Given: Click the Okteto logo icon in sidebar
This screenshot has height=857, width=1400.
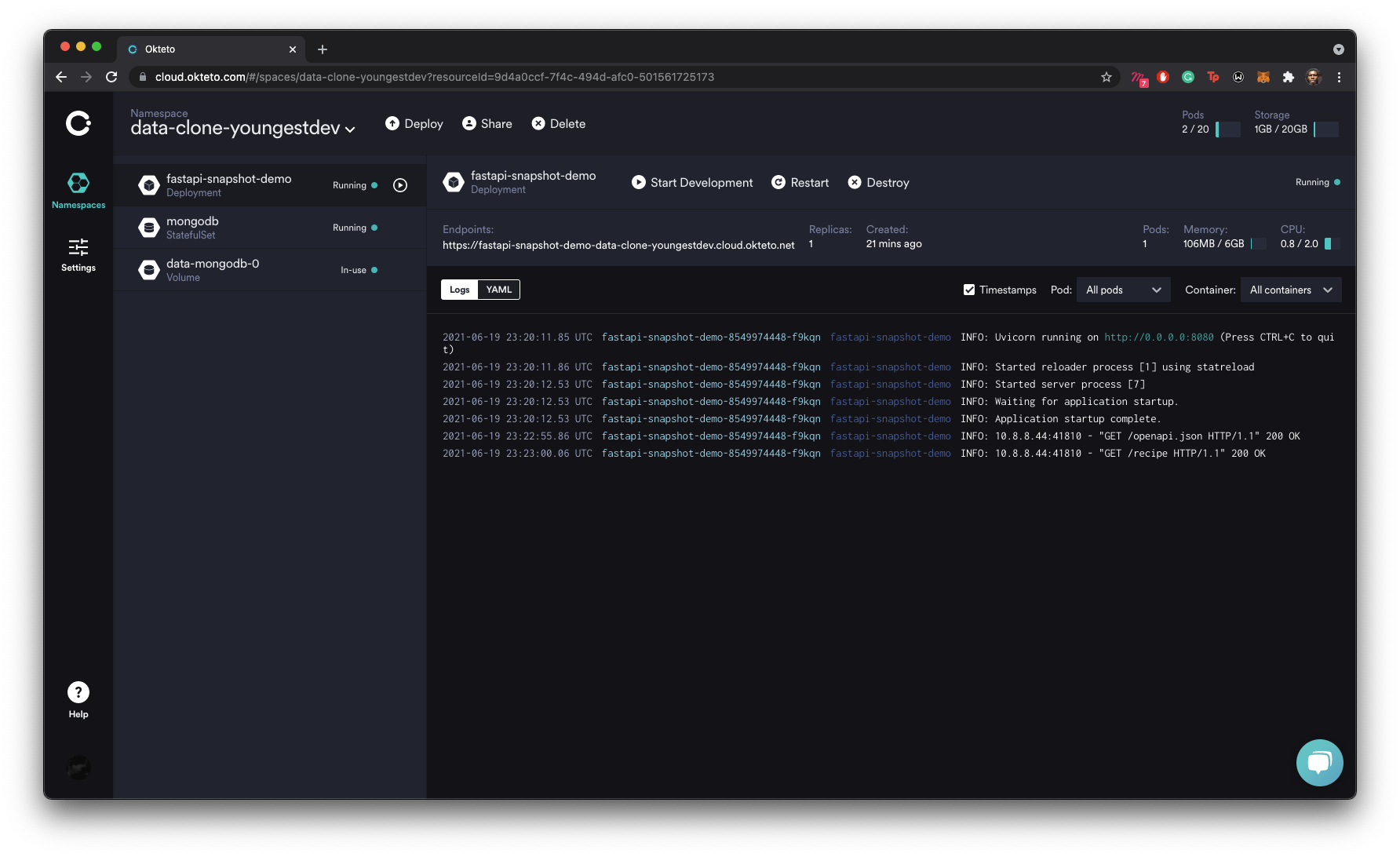Looking at the screenshot, I should [78, 123].
